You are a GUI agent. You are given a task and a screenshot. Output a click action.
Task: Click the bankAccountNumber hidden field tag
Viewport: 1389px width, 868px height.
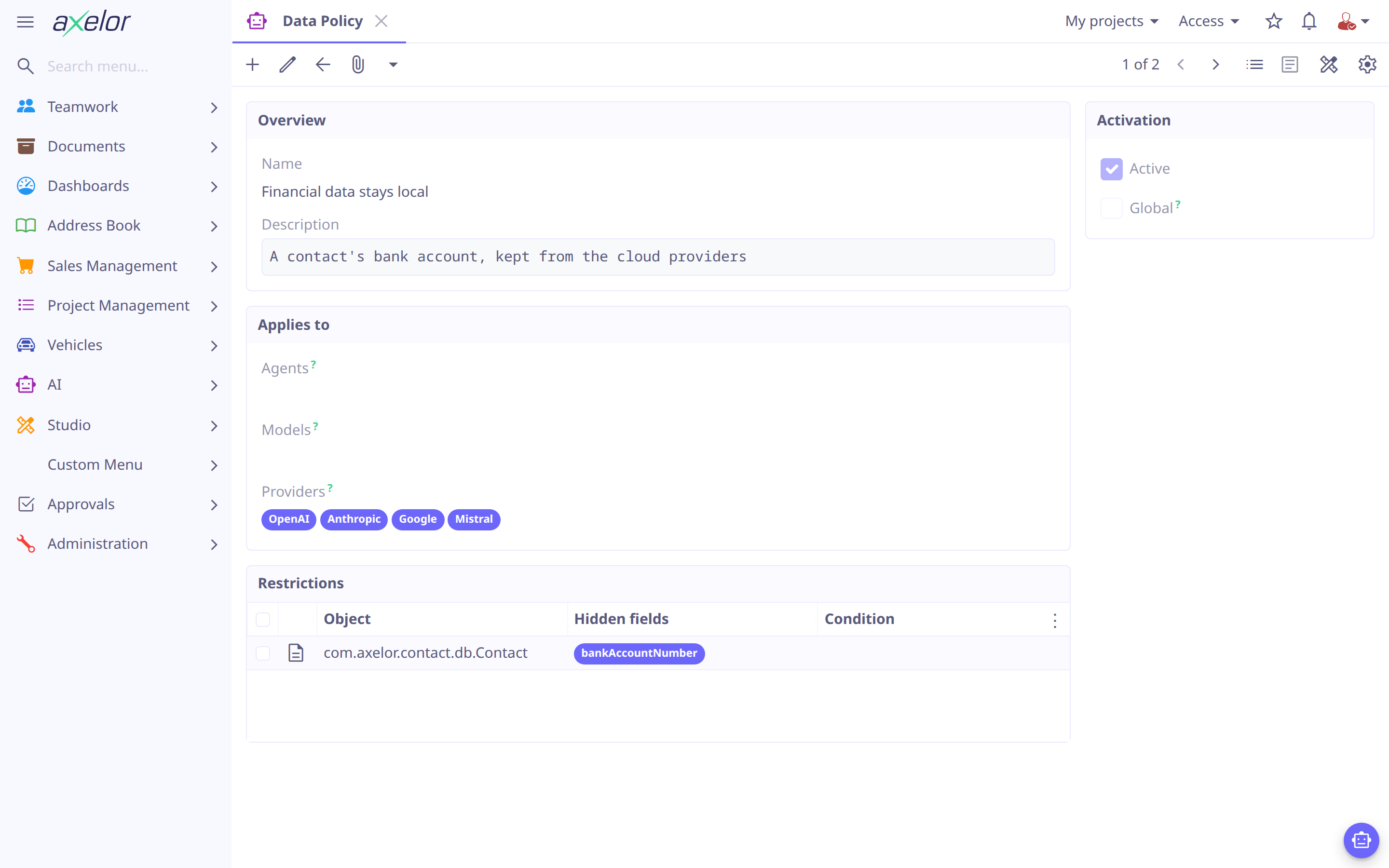coord(639,653)
